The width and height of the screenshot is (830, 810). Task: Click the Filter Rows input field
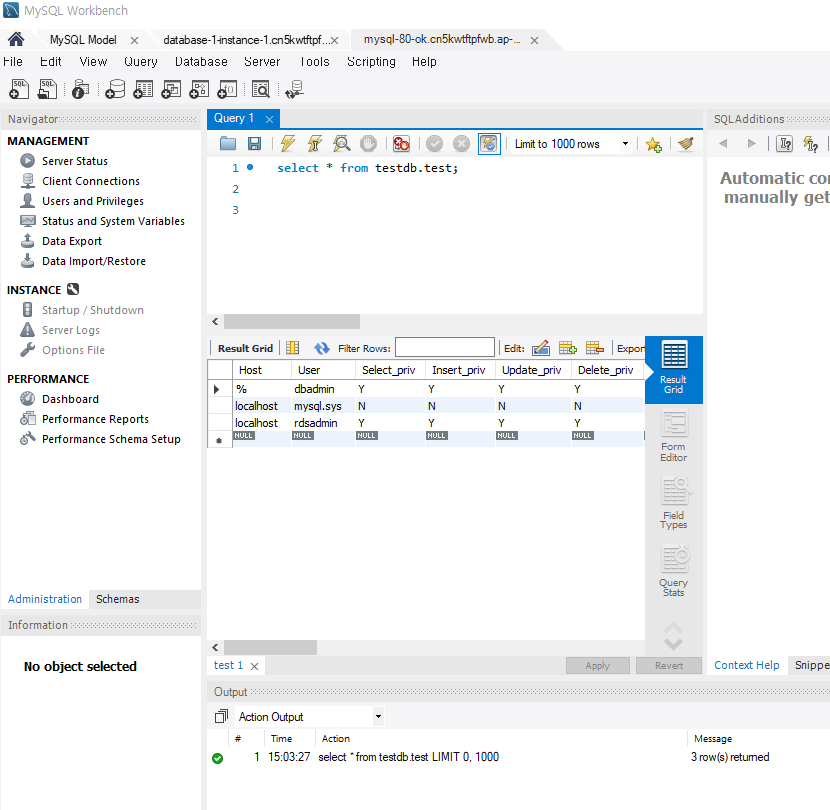tap(445, 348)
